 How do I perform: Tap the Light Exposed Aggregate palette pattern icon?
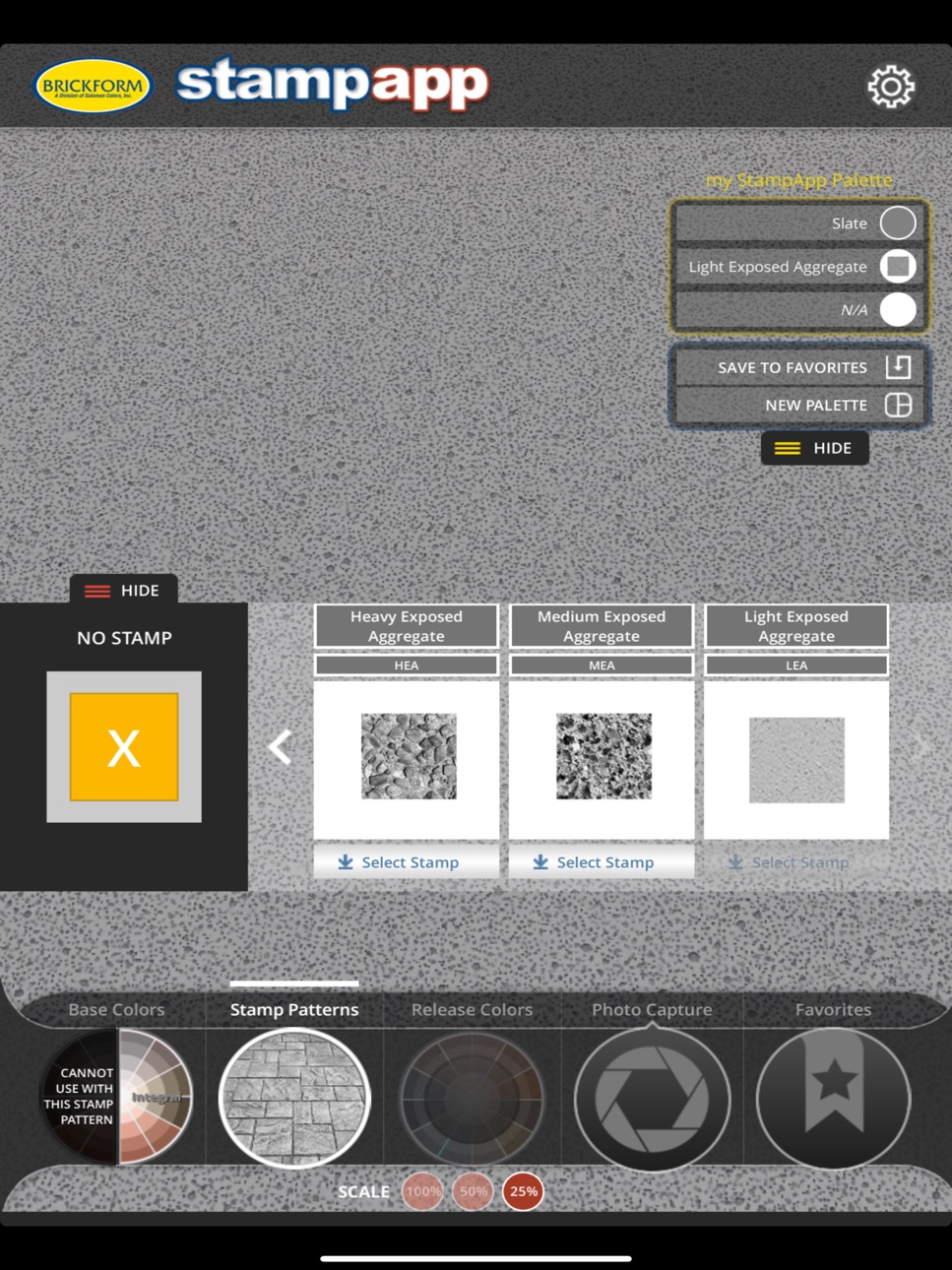[898, 266]
